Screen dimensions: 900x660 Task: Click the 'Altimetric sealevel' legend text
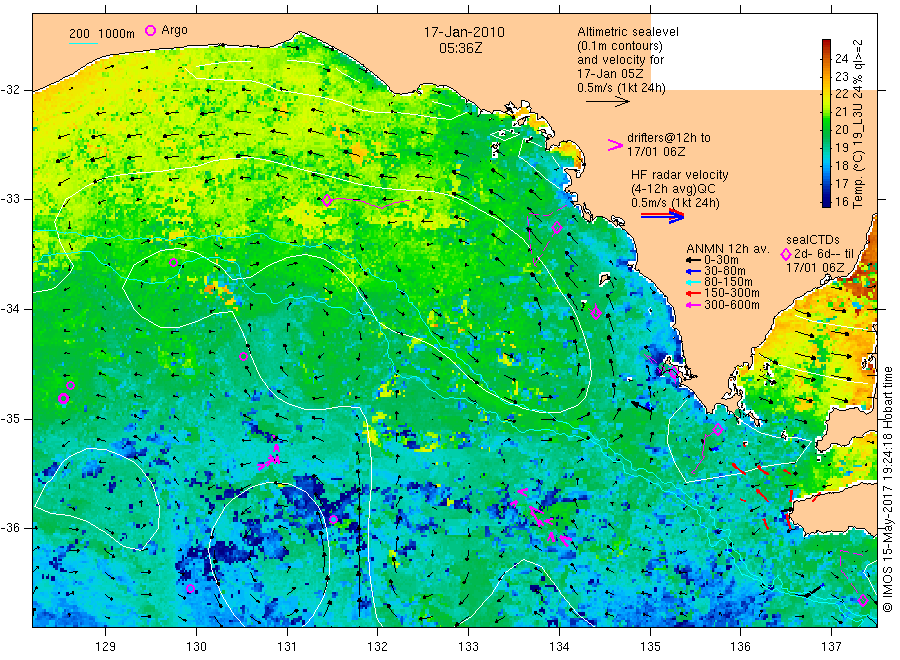628,32
